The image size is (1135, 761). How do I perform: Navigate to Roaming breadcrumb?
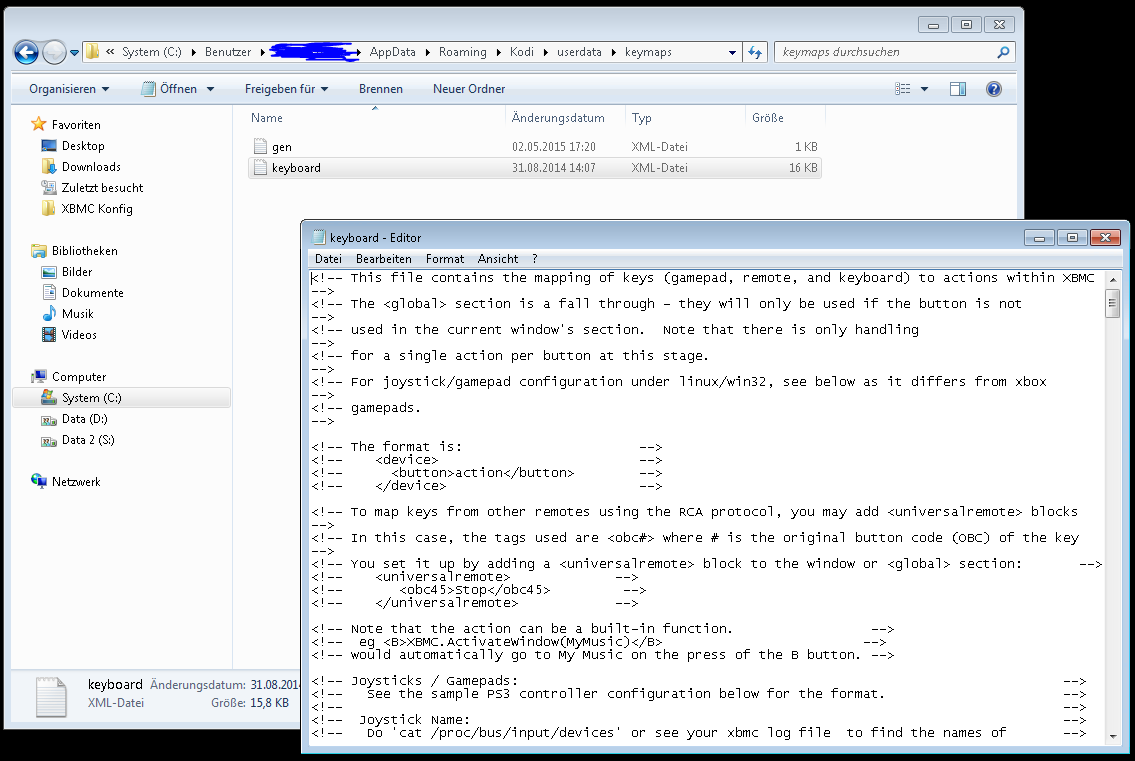(463, 52)
